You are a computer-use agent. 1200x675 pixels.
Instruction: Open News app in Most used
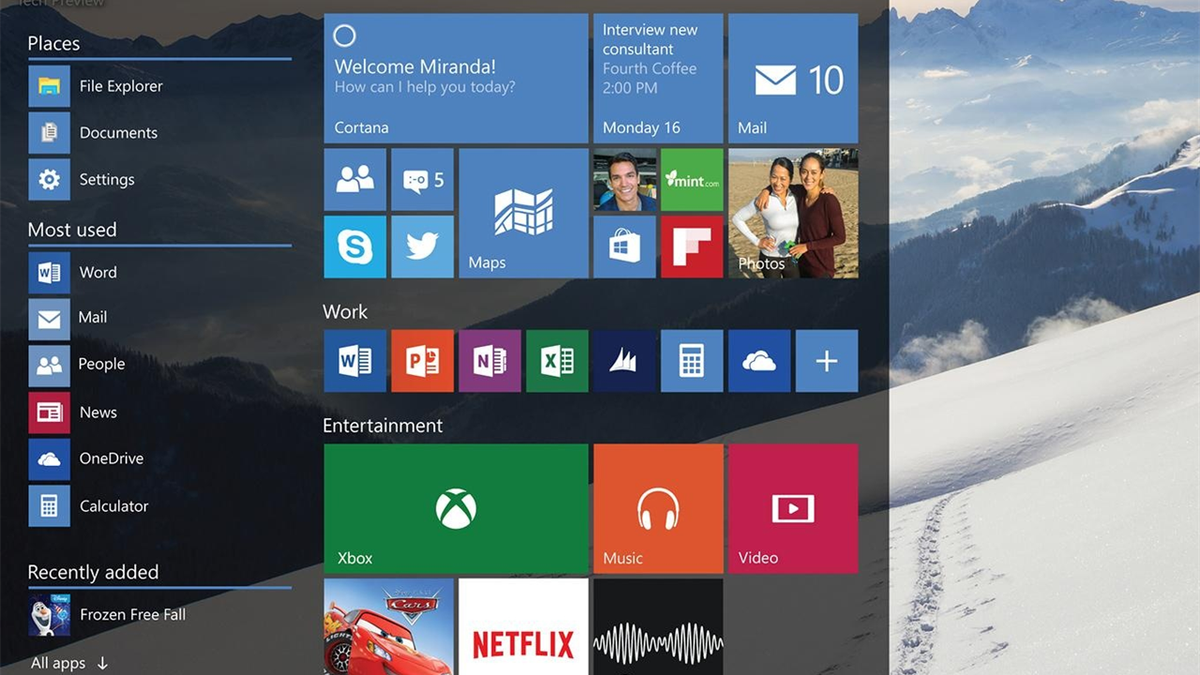73,412
